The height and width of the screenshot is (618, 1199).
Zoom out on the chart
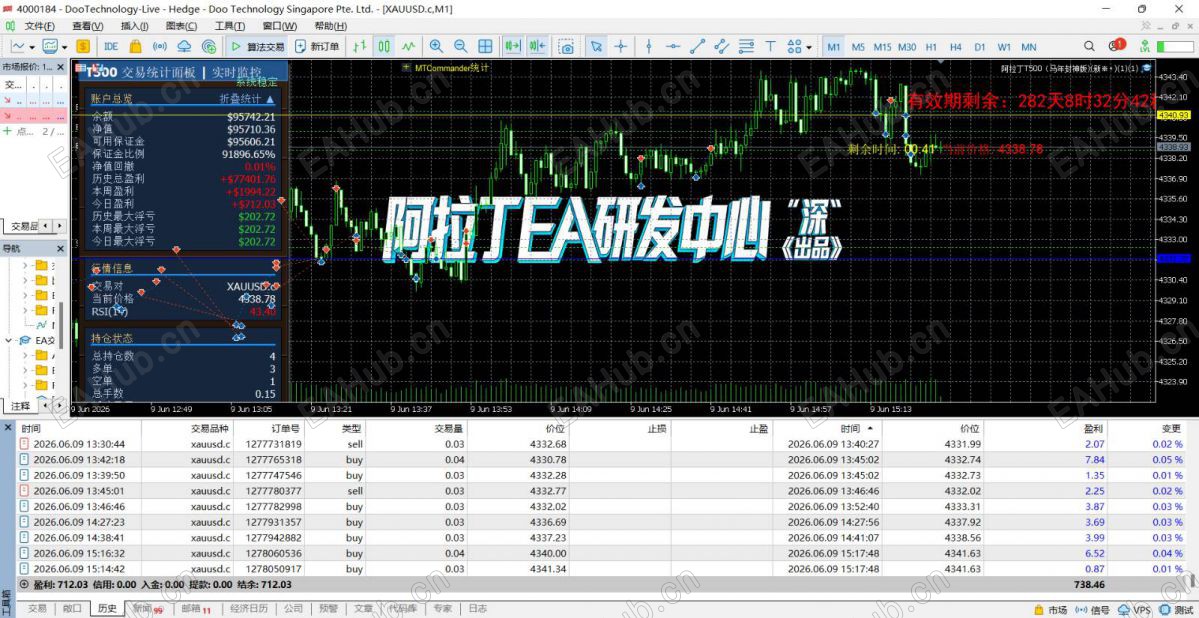point(460,47)
